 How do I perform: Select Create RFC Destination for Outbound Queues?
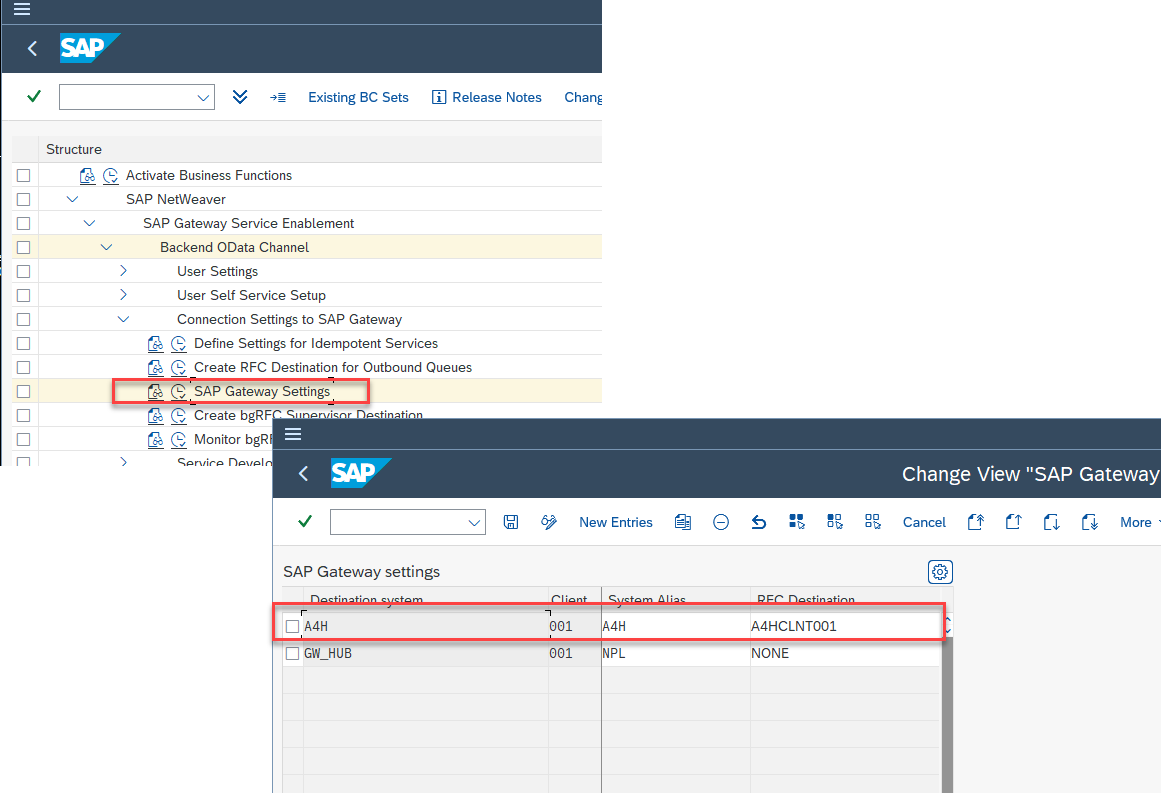click(x=332, y=367)
